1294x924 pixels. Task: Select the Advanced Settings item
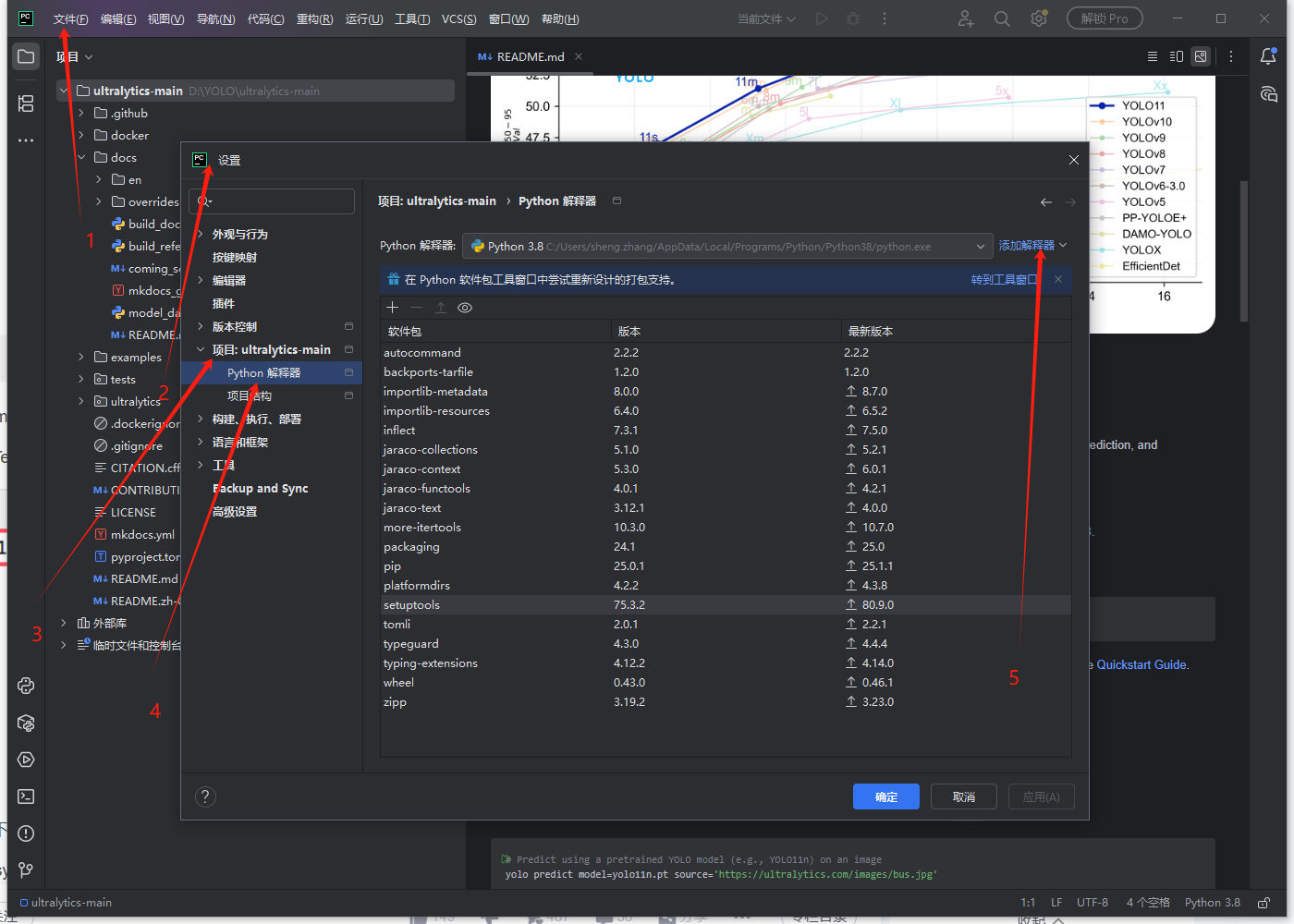[235, 512]
